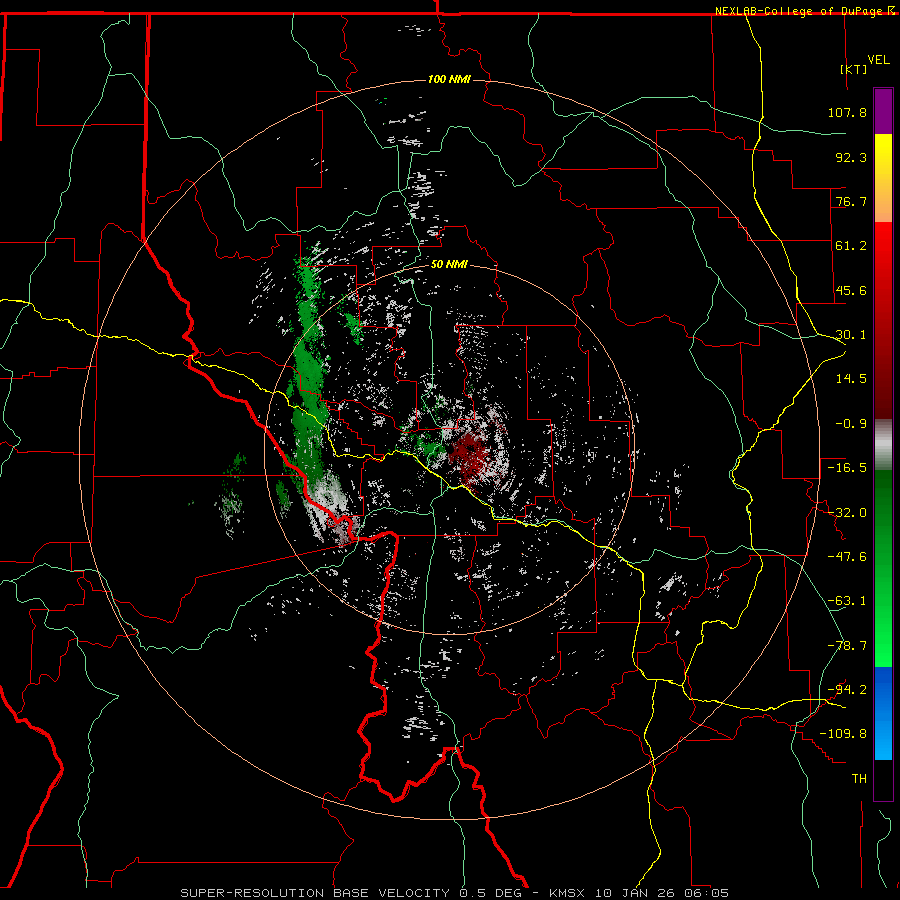Click the 06:05 timestamp in caption
The width and height of the screenshot is (900, 900).
(709, 893)
